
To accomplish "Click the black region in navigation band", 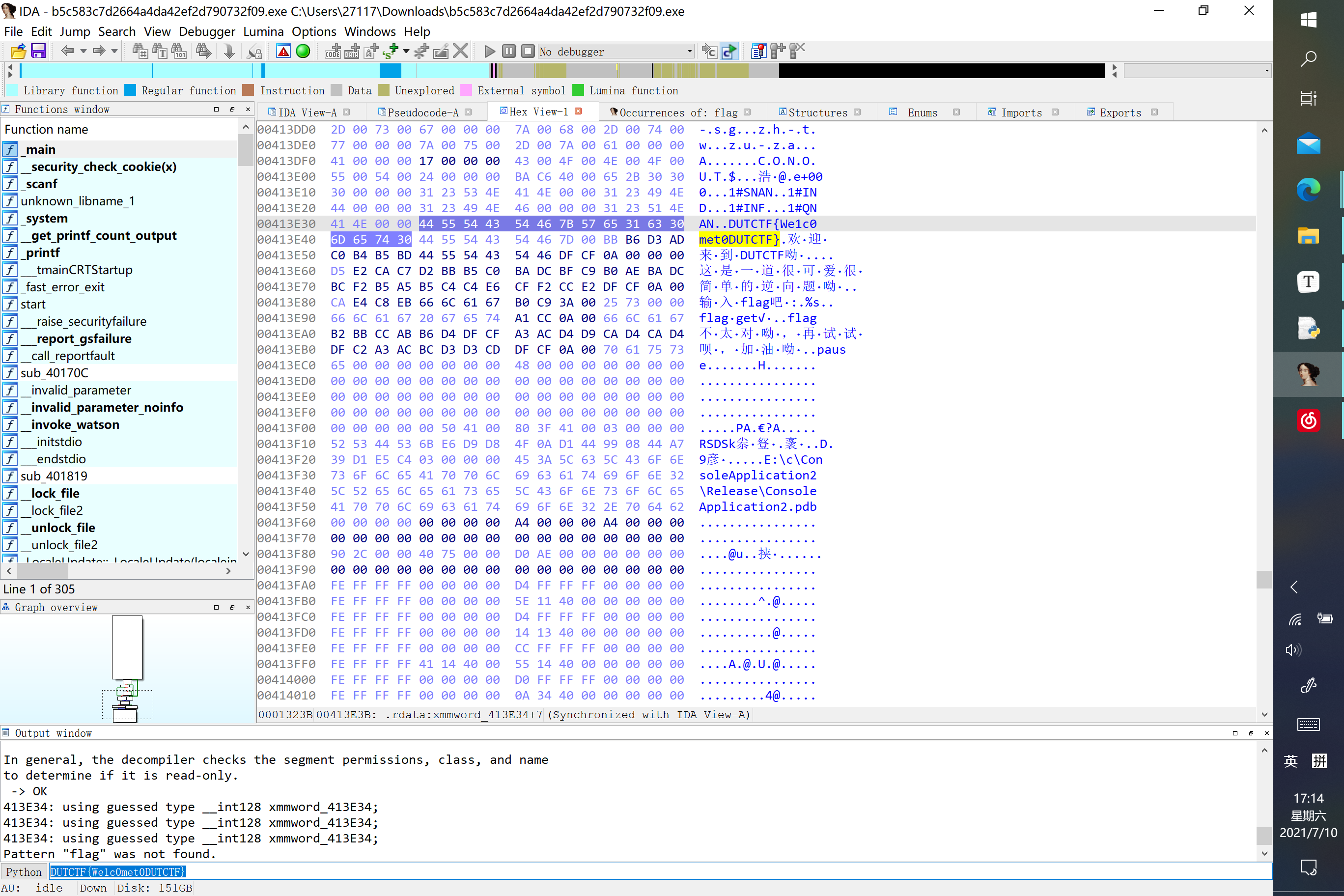I will (941, 71).
